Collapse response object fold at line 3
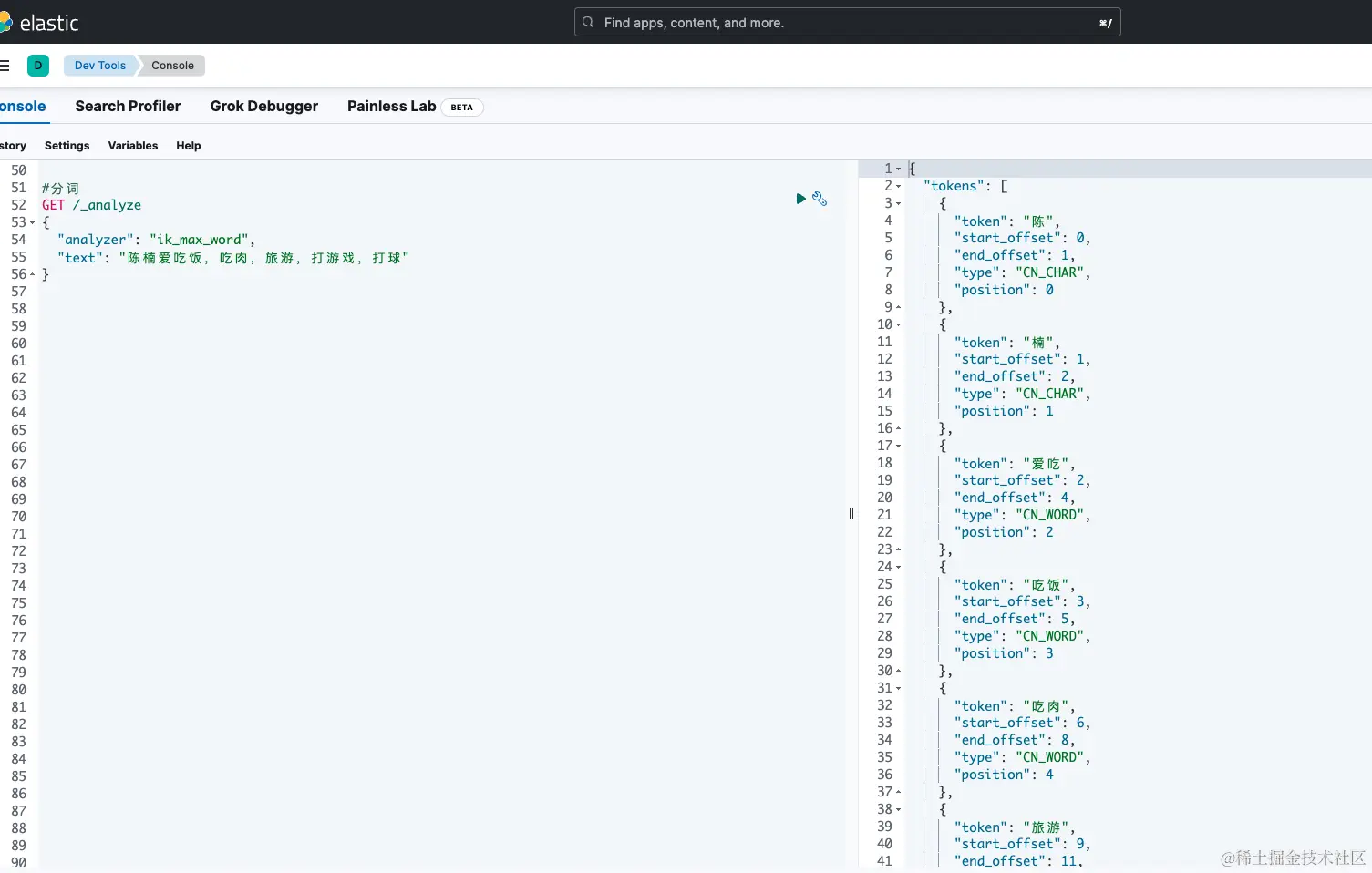 point(898,203)
